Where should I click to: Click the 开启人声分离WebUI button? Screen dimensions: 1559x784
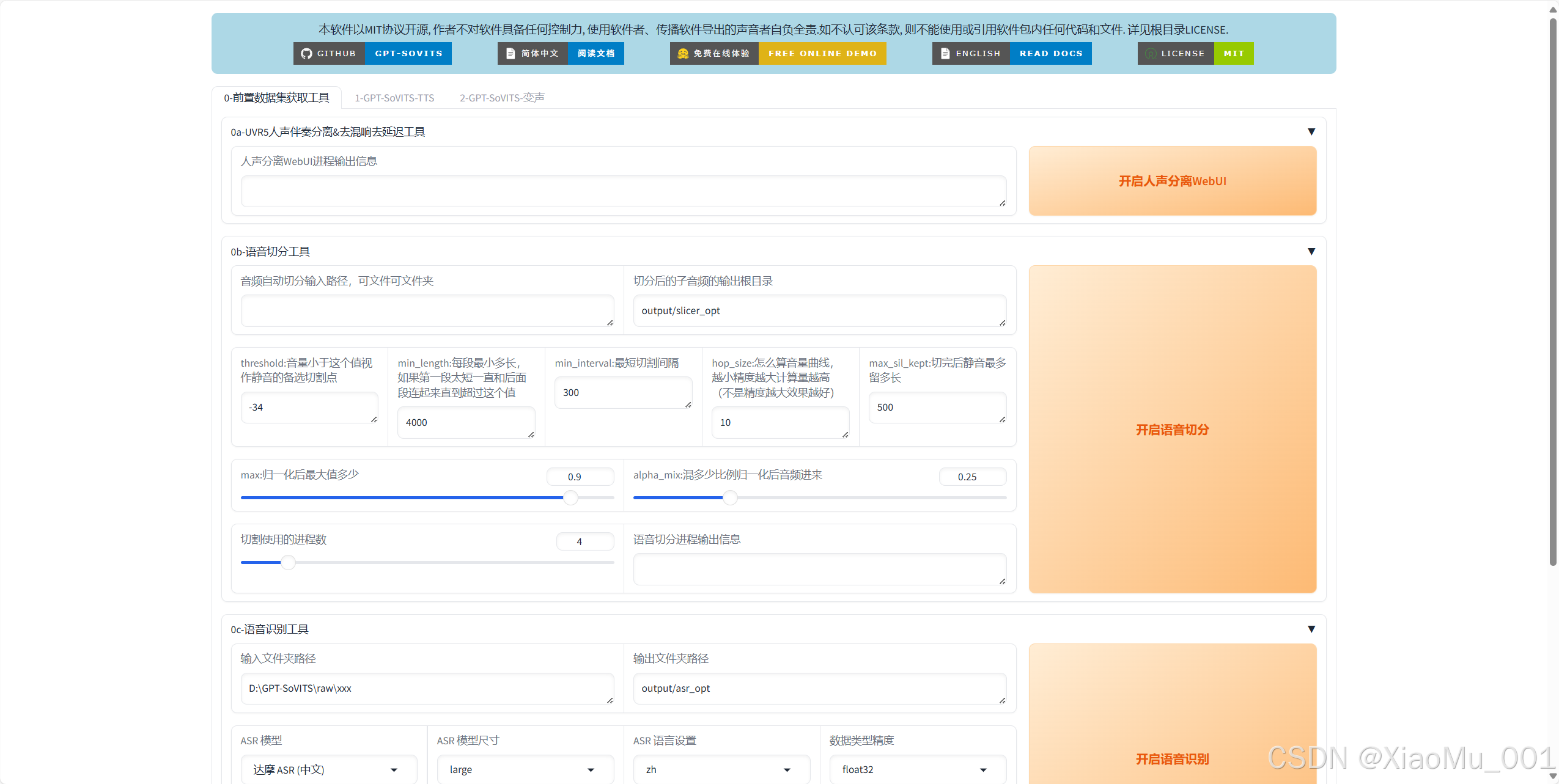[1171, 181]
